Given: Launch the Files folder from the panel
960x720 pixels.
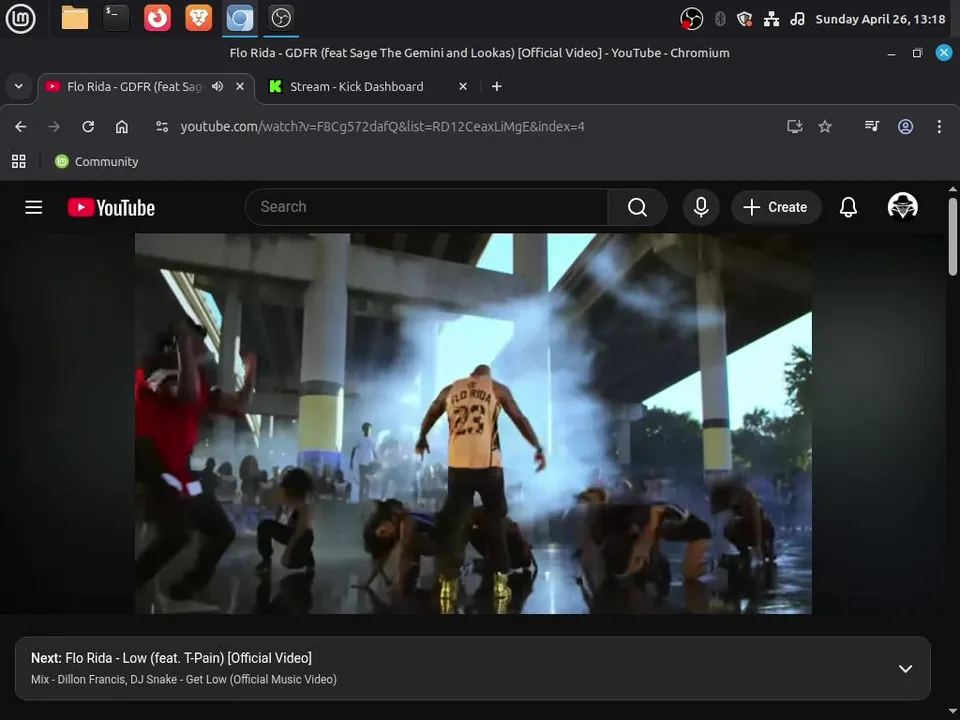Looking at the screenshot, I should 75,18.
